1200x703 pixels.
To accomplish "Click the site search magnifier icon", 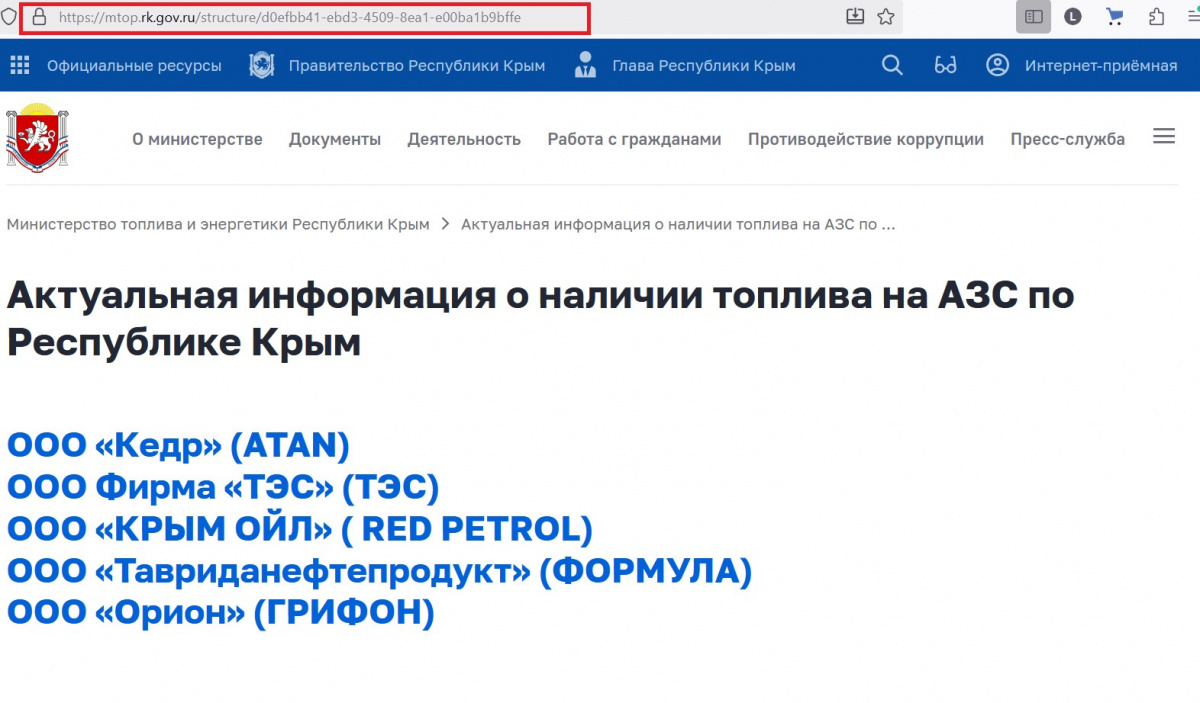I will point(892,66).
